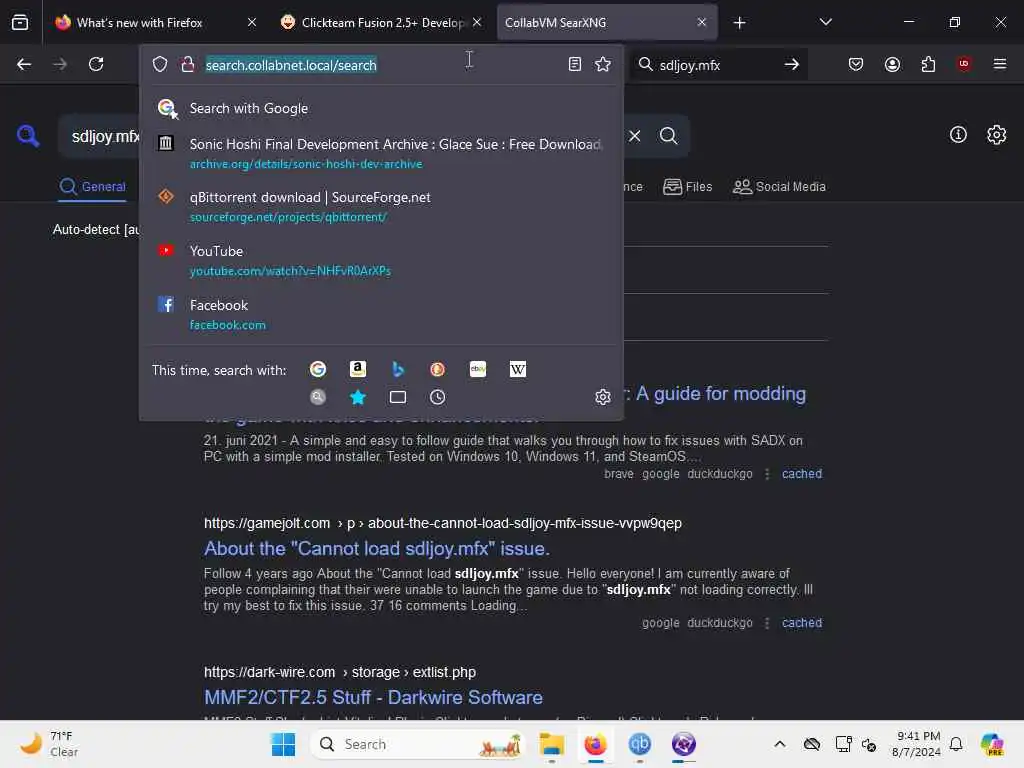Open Save to Pocket button
Viewport: 1024px width, 768px height.
click(856, 64)
